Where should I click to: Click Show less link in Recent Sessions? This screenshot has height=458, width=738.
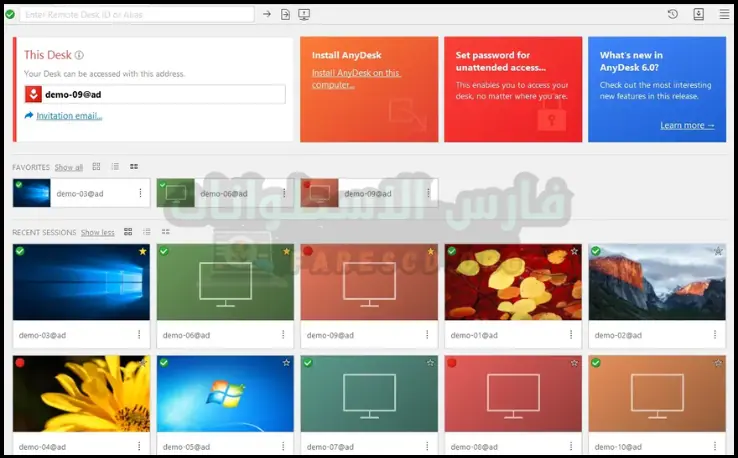click(97, 232)
